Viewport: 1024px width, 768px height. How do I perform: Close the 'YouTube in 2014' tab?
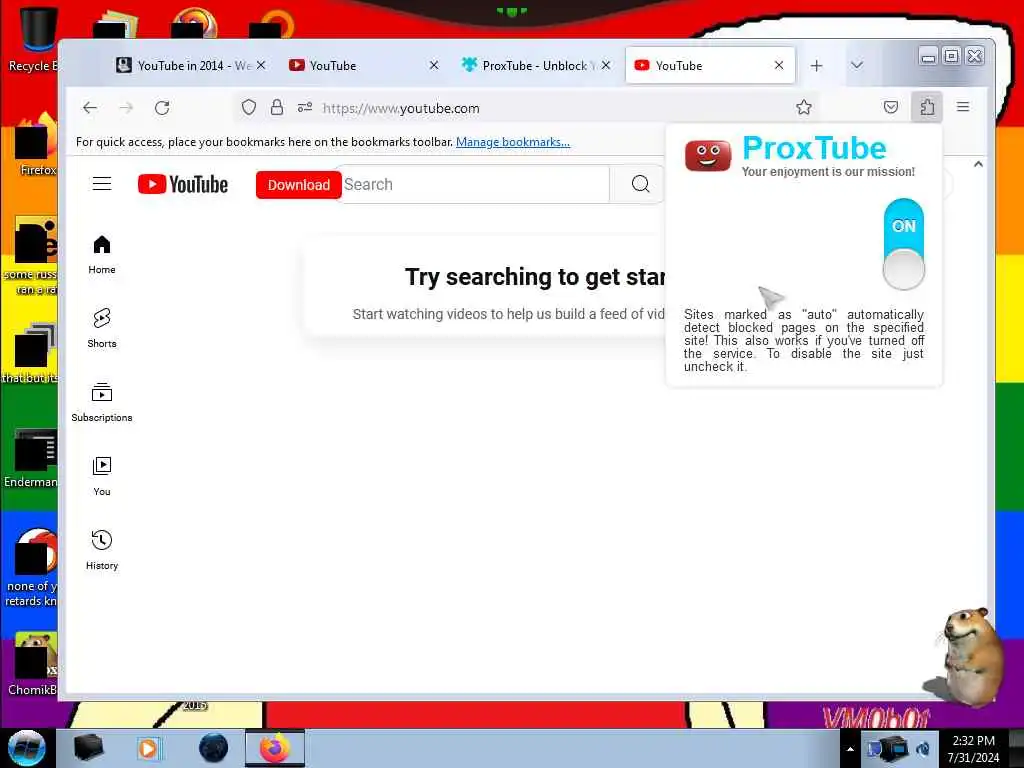click(261, 65)
